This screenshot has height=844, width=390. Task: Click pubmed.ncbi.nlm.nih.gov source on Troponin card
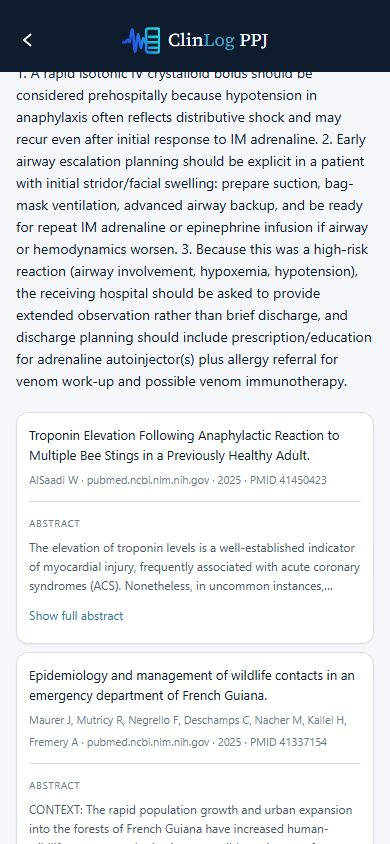click(x=147, y=480)
